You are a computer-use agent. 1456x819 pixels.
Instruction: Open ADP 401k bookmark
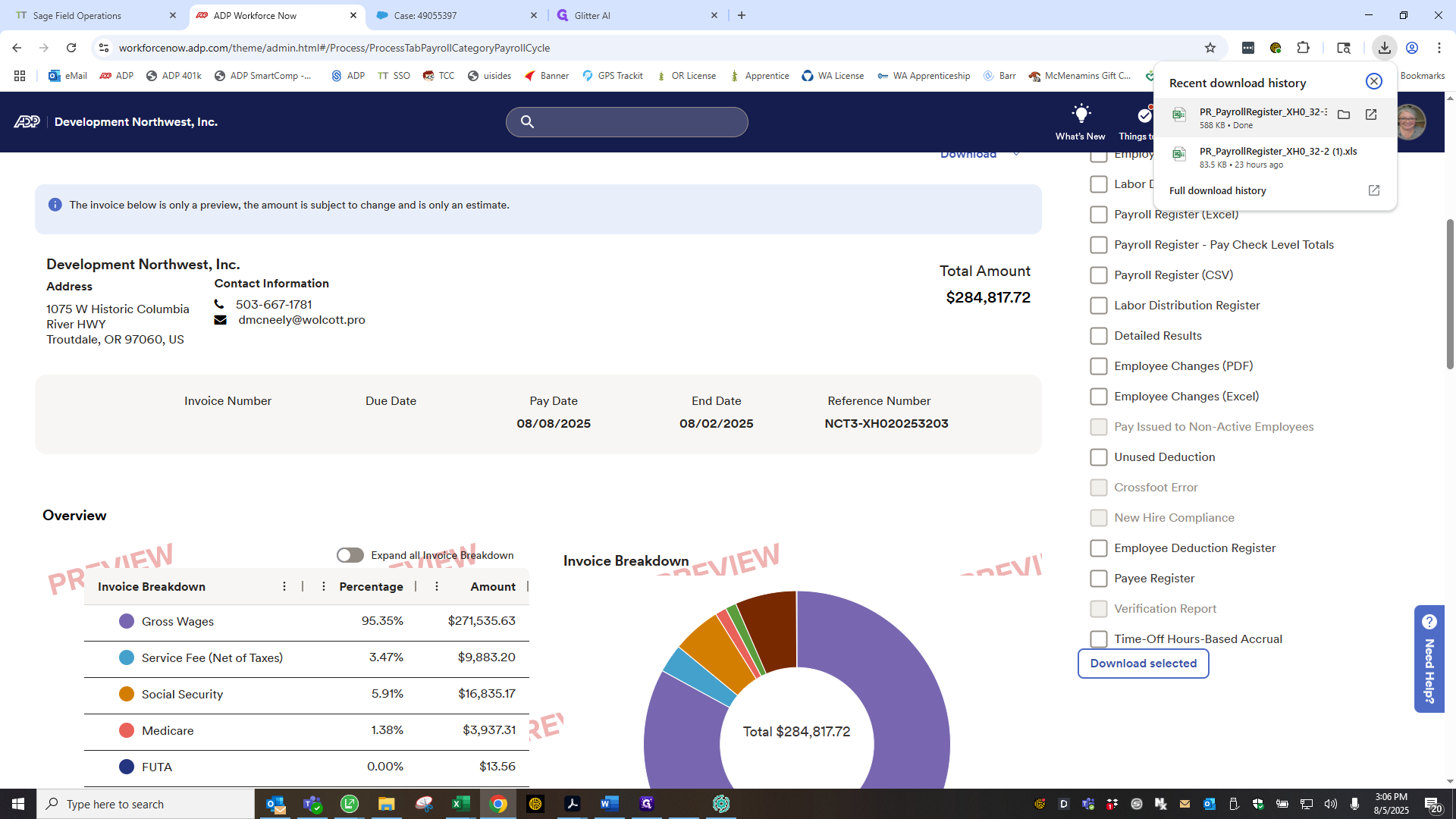coord(174,76)
